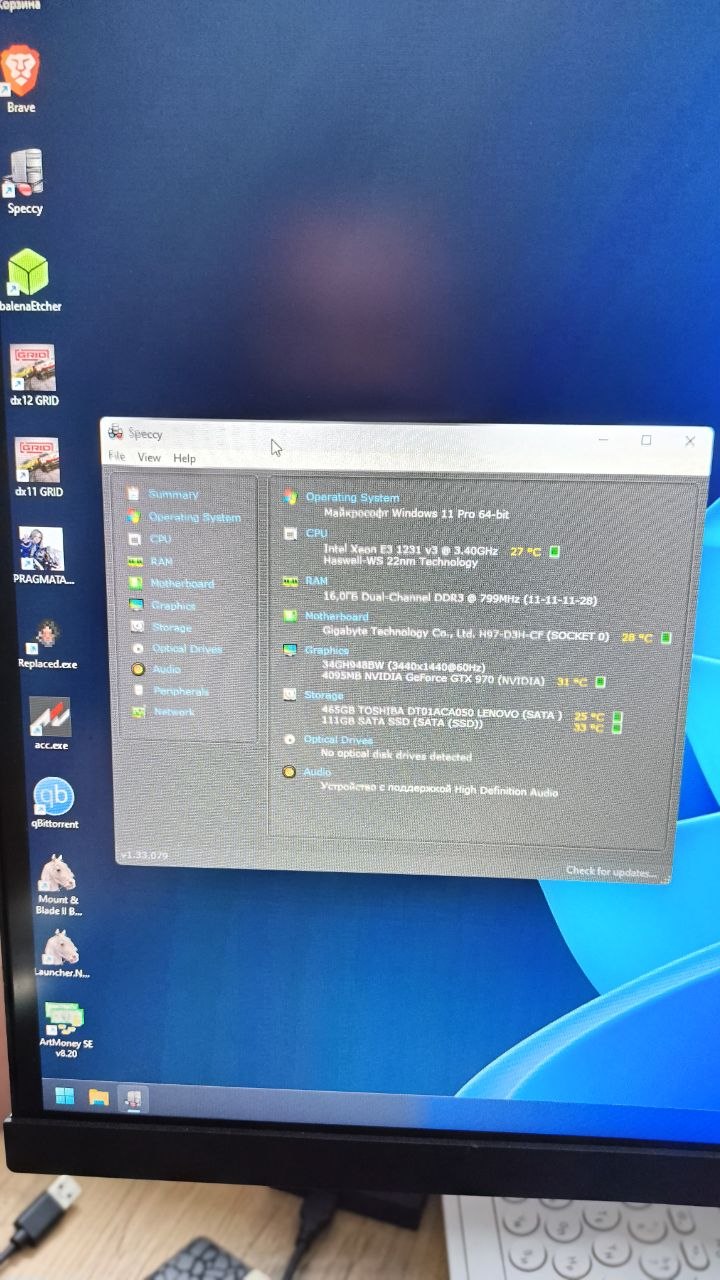Open the qBittorrent desktop shortcut
Screen dimensions: 720x1280
point(54,804)
